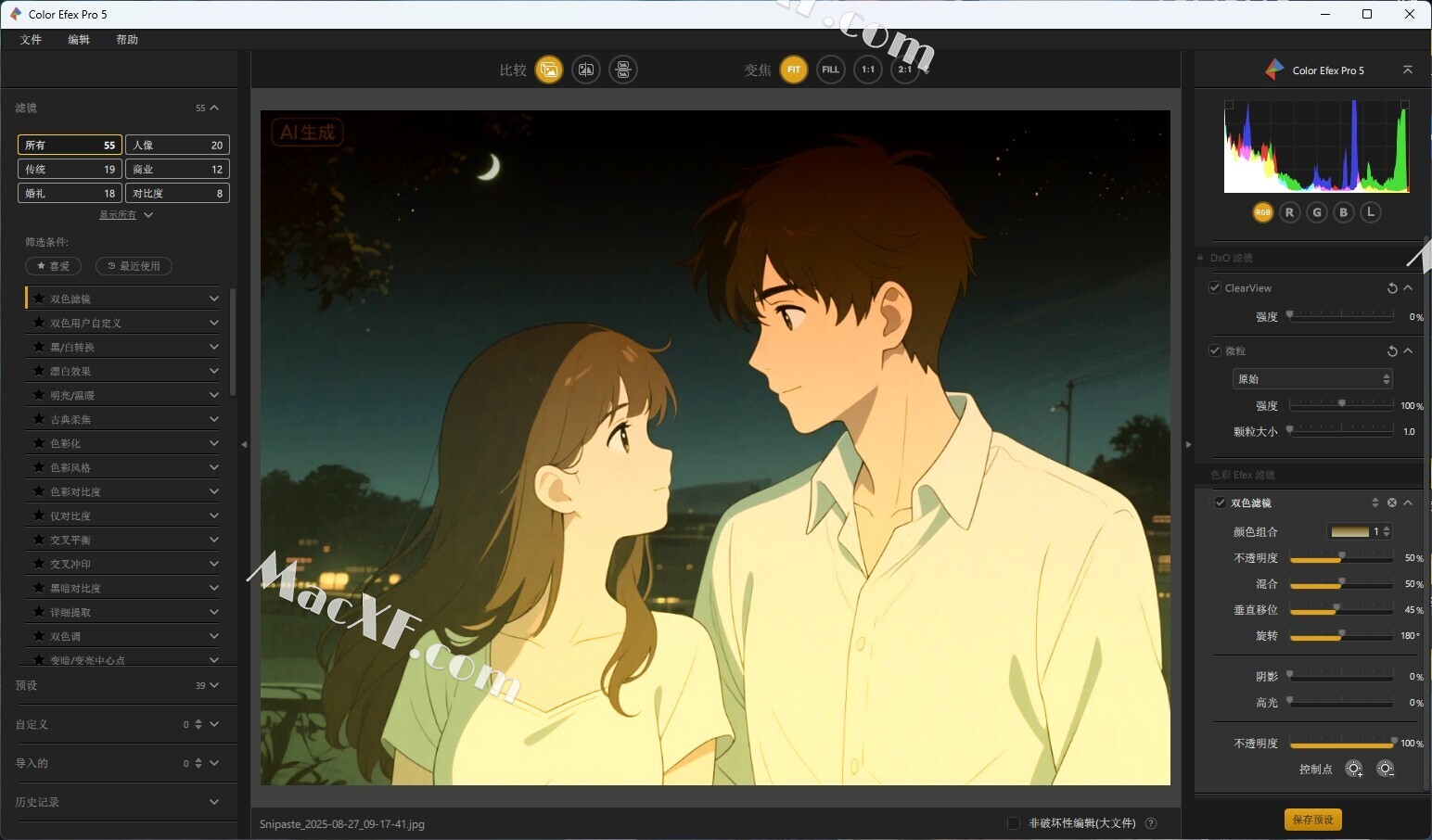Collapse the ClearView panel chevron
The width and height of the screenshot is (1432, 840).
[x=1408, y=287]
